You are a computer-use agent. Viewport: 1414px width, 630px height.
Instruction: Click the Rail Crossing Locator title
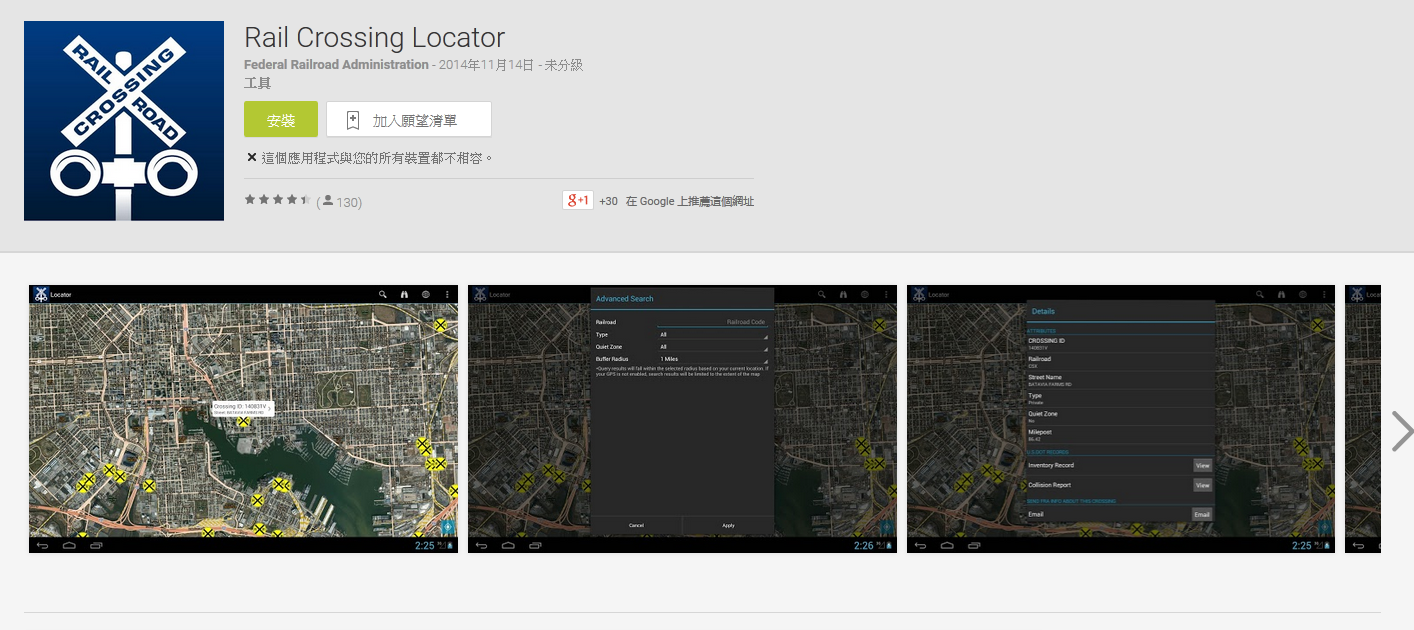pos(374,38)
